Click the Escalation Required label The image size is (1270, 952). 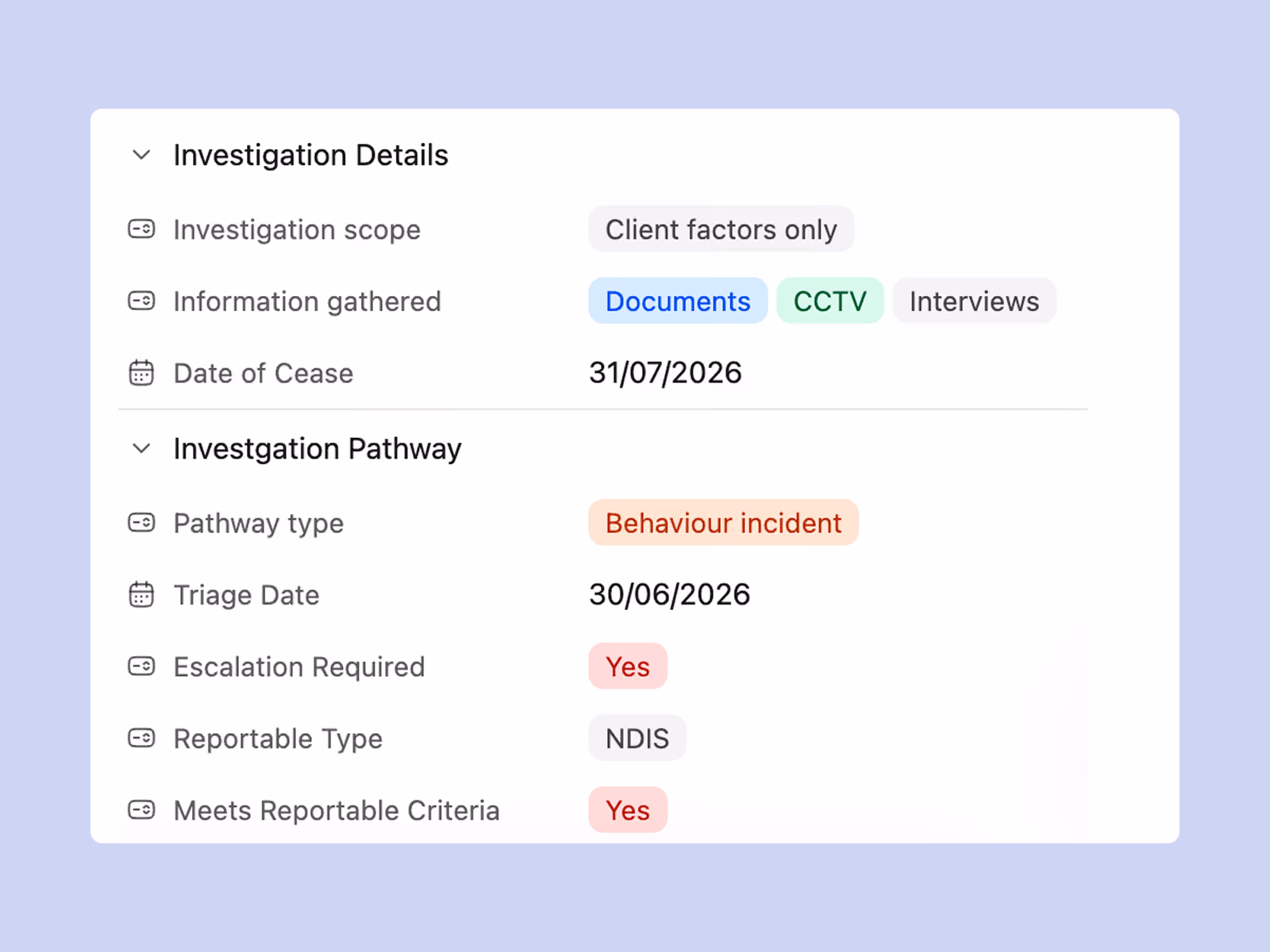click(298, 667)
